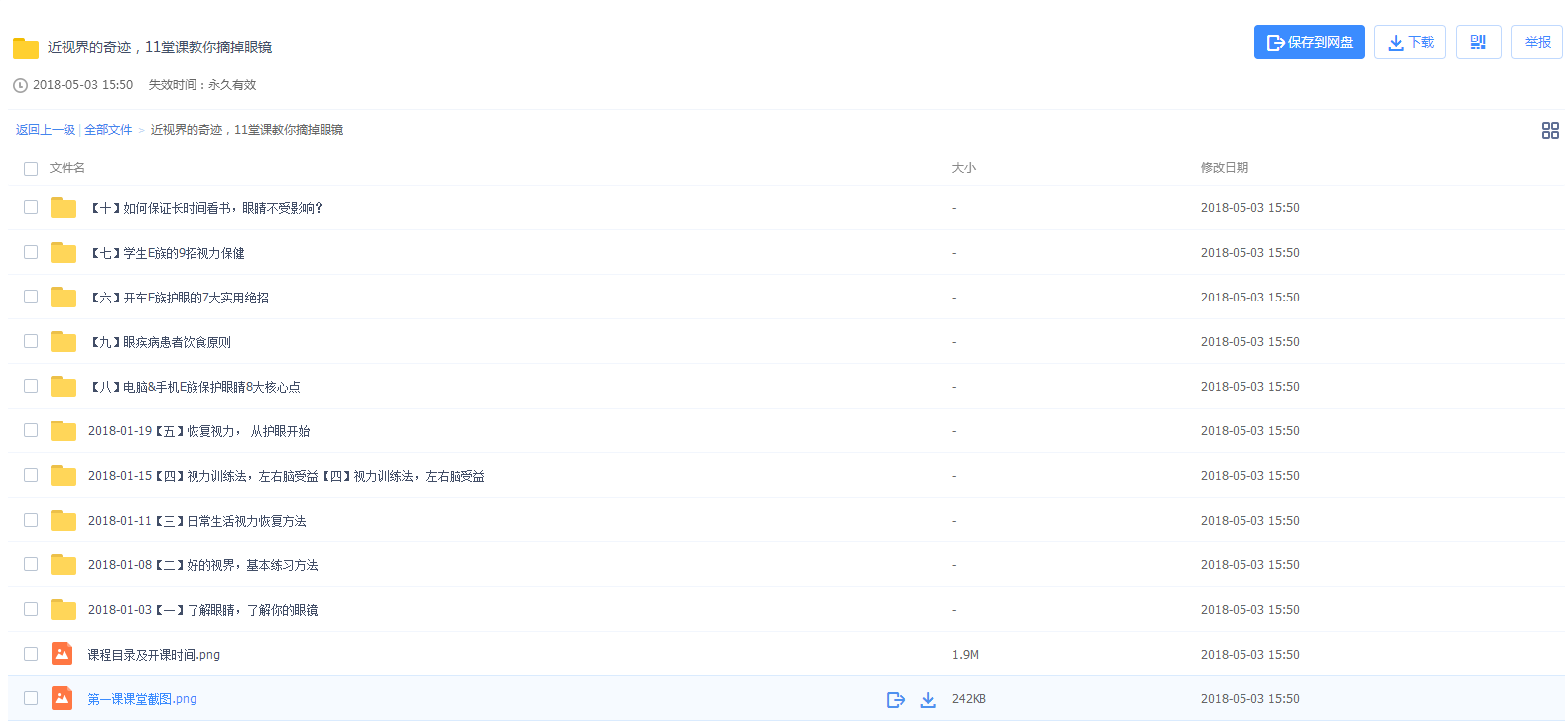Screen dimensions: 1568x722
Task: Click folder icon of 【一】了解眼睛
Action: pos(64,609)
